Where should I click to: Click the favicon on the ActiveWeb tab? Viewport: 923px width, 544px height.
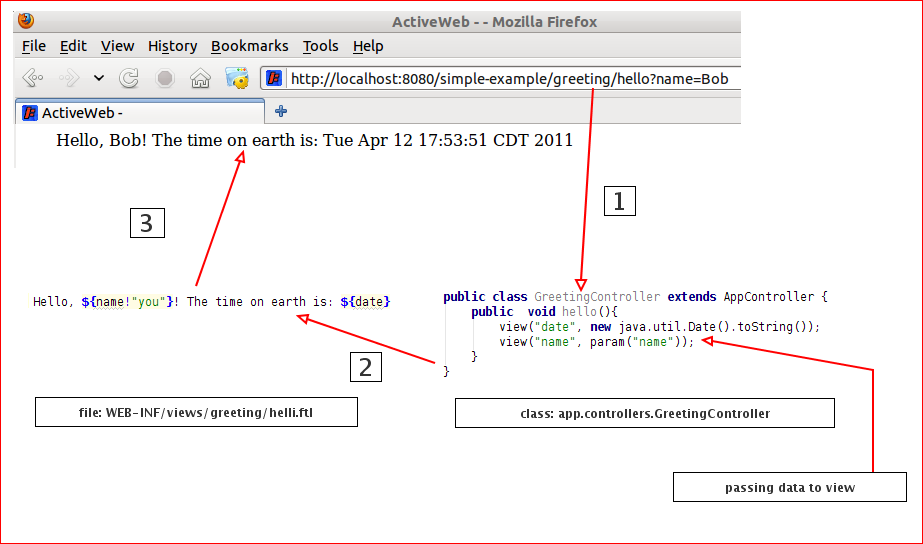point(29,112)
